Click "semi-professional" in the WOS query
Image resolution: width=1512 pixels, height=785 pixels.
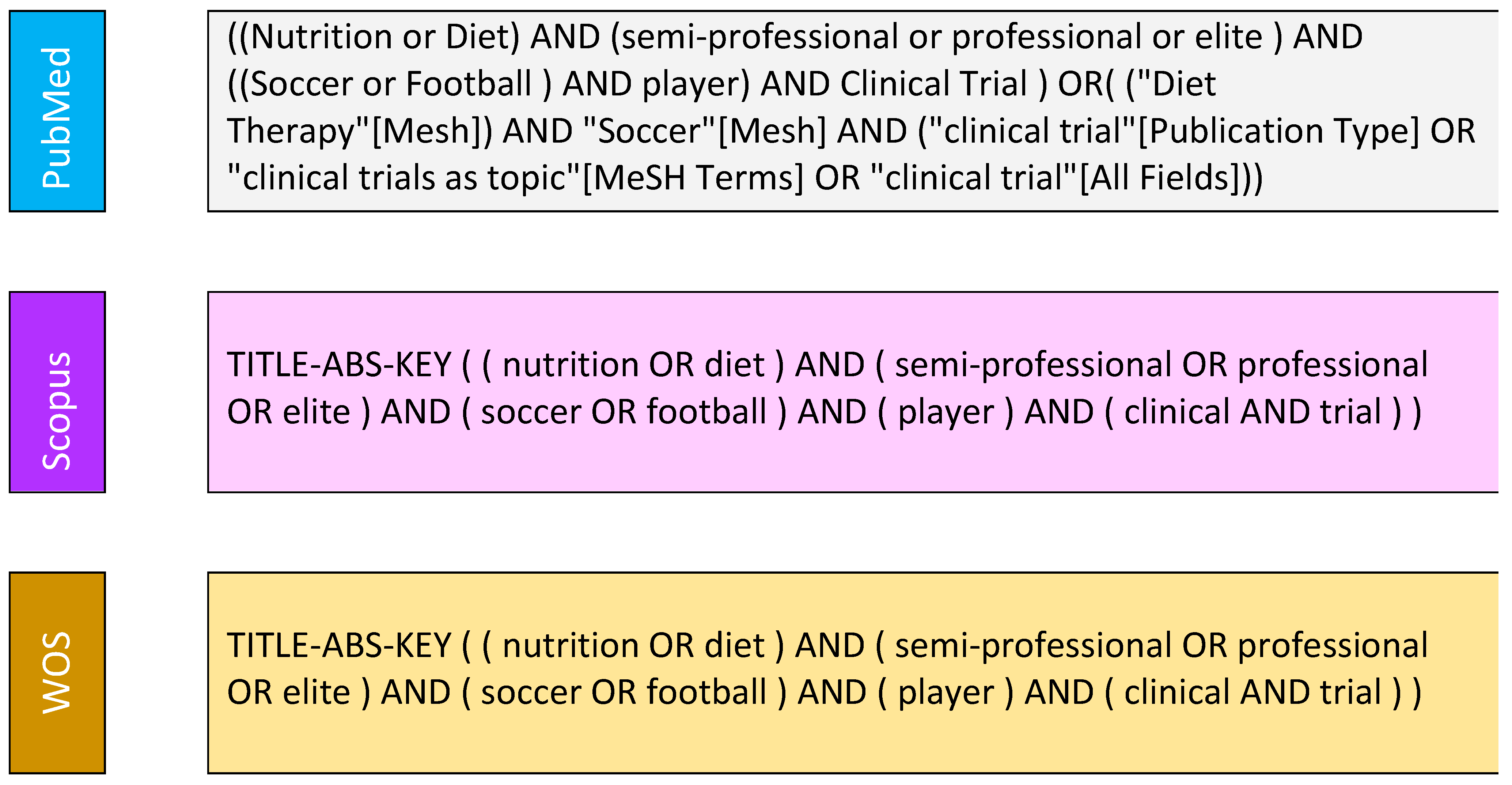1033,645
